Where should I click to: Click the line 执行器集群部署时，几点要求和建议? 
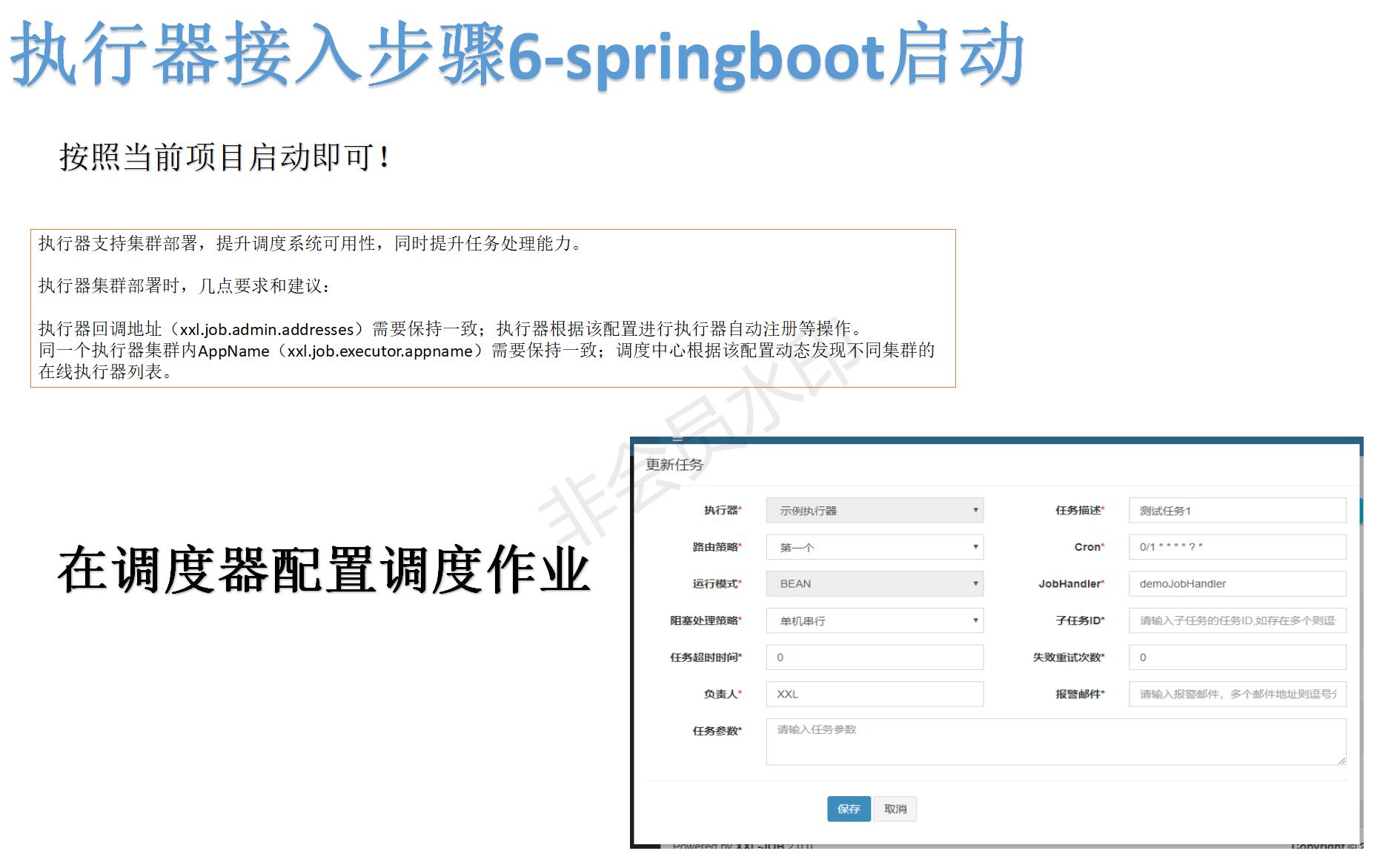184,285
